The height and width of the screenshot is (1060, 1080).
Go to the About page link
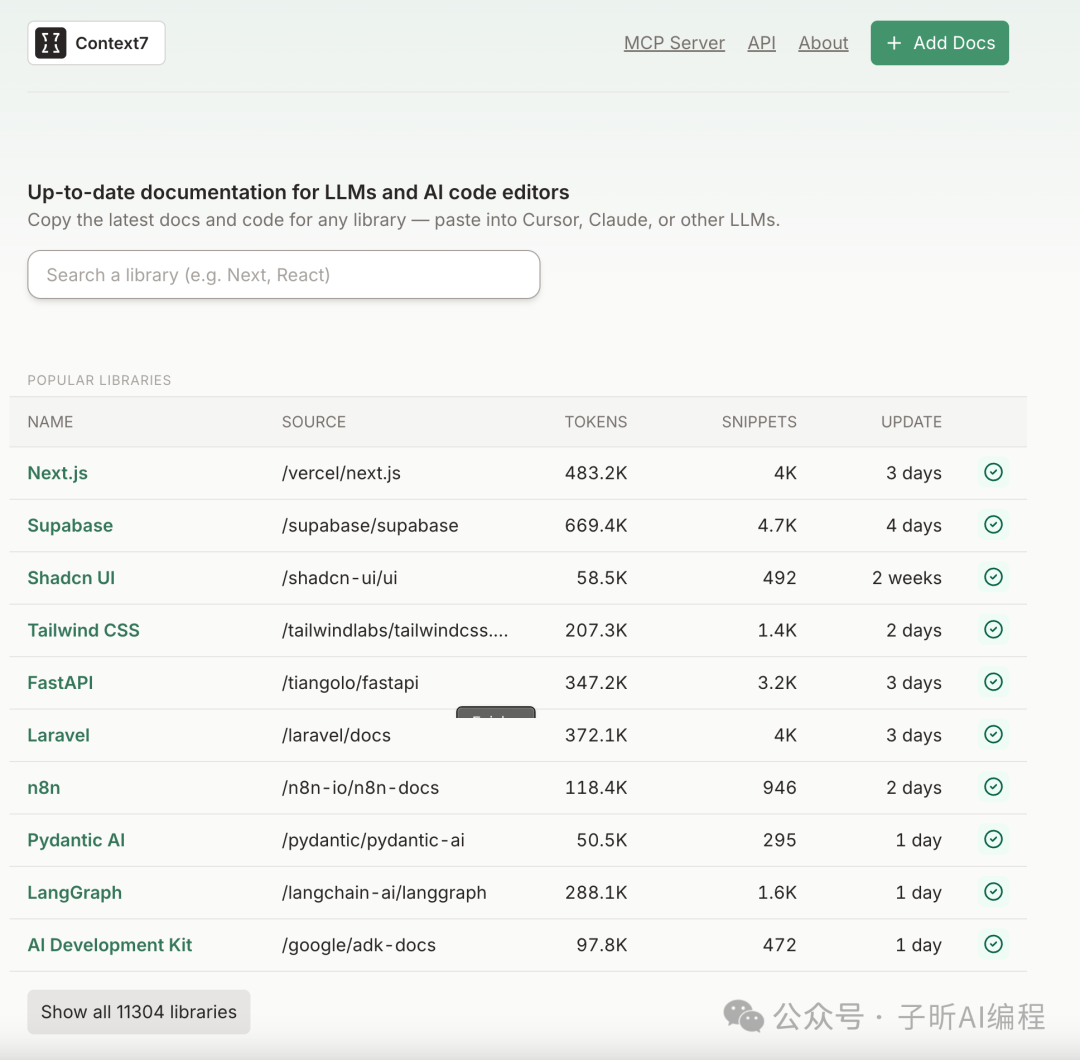pyautogui.click(x=823, y=43)
